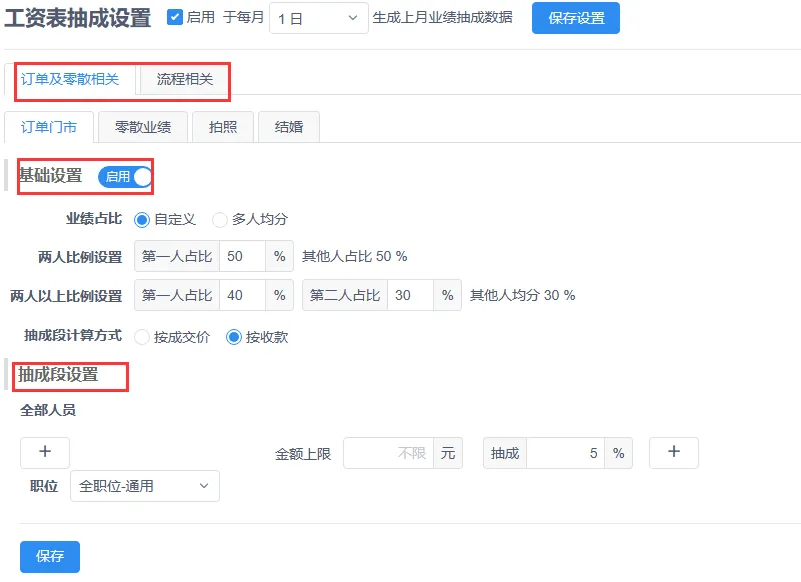Switch to the 流程相关 tab
Viewport: 801px width, 582px height.
184,79
